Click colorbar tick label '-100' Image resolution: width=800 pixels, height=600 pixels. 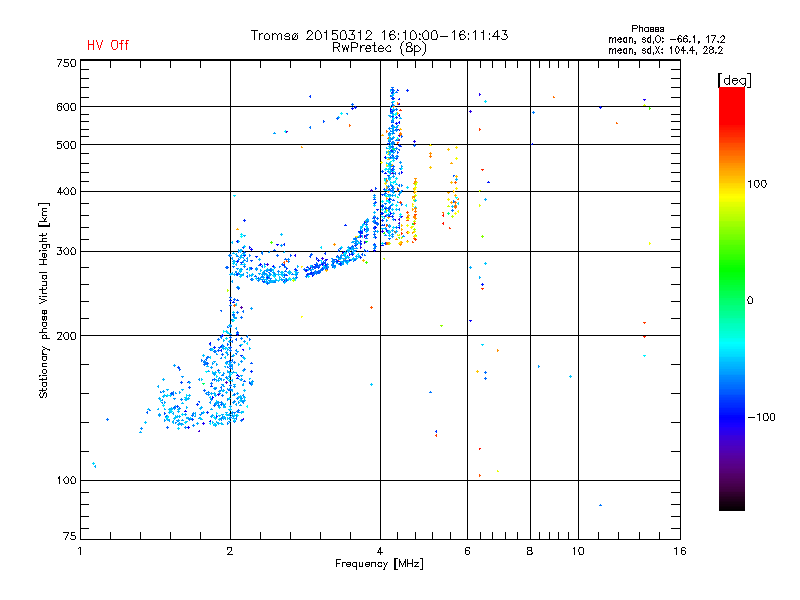point(762,417)
